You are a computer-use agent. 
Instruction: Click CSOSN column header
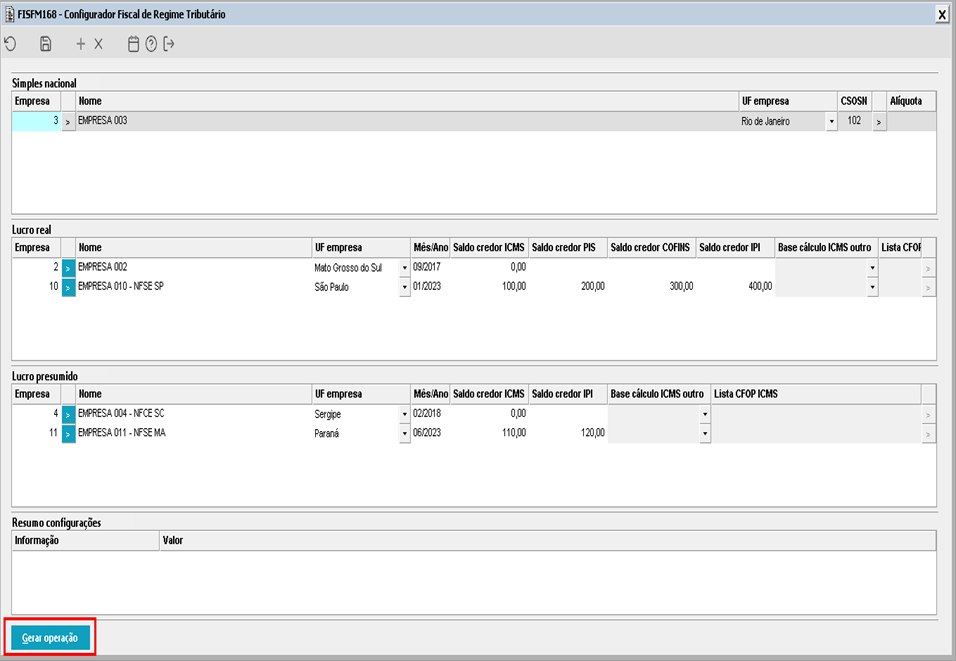pyautogui.click(x=854, y=101)
